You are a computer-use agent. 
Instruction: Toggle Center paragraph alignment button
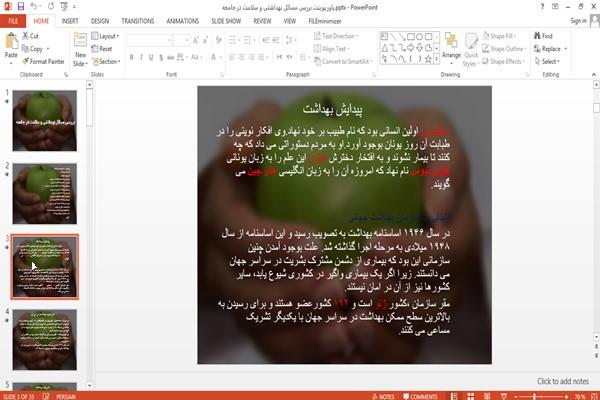[x=241, y=57]
